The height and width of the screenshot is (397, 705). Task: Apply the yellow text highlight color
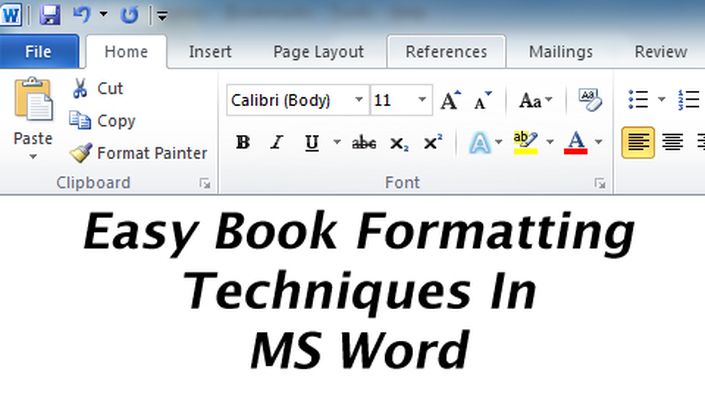coord(525,143)
